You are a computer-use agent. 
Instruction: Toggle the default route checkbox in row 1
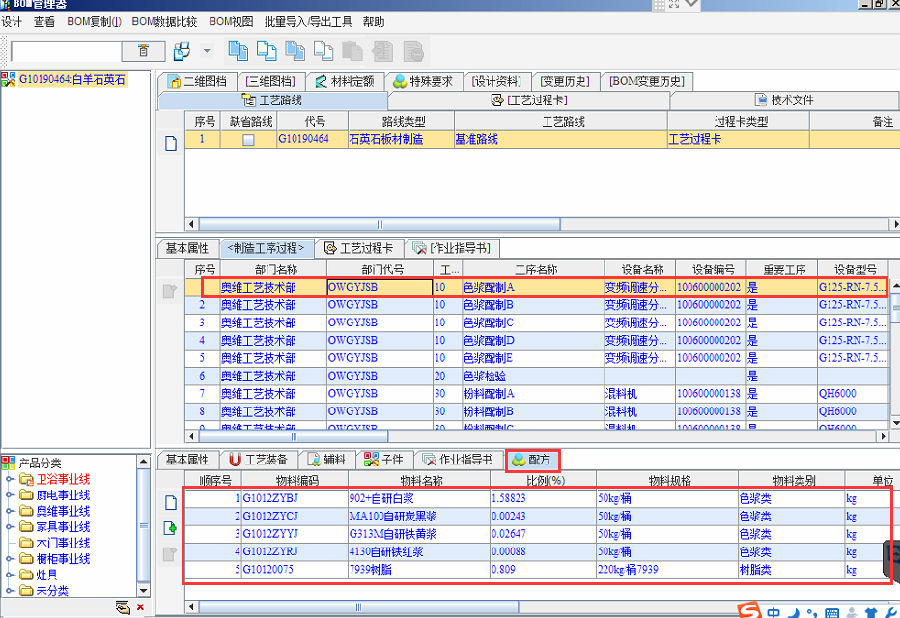248,140
